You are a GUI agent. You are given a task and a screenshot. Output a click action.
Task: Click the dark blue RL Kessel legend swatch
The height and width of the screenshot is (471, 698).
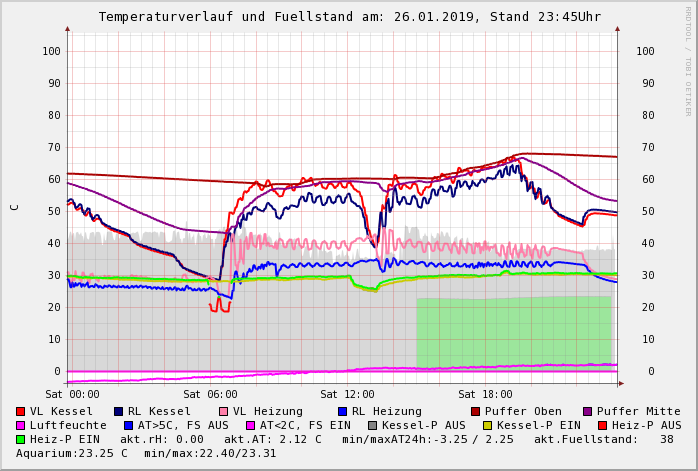[119, 411]
